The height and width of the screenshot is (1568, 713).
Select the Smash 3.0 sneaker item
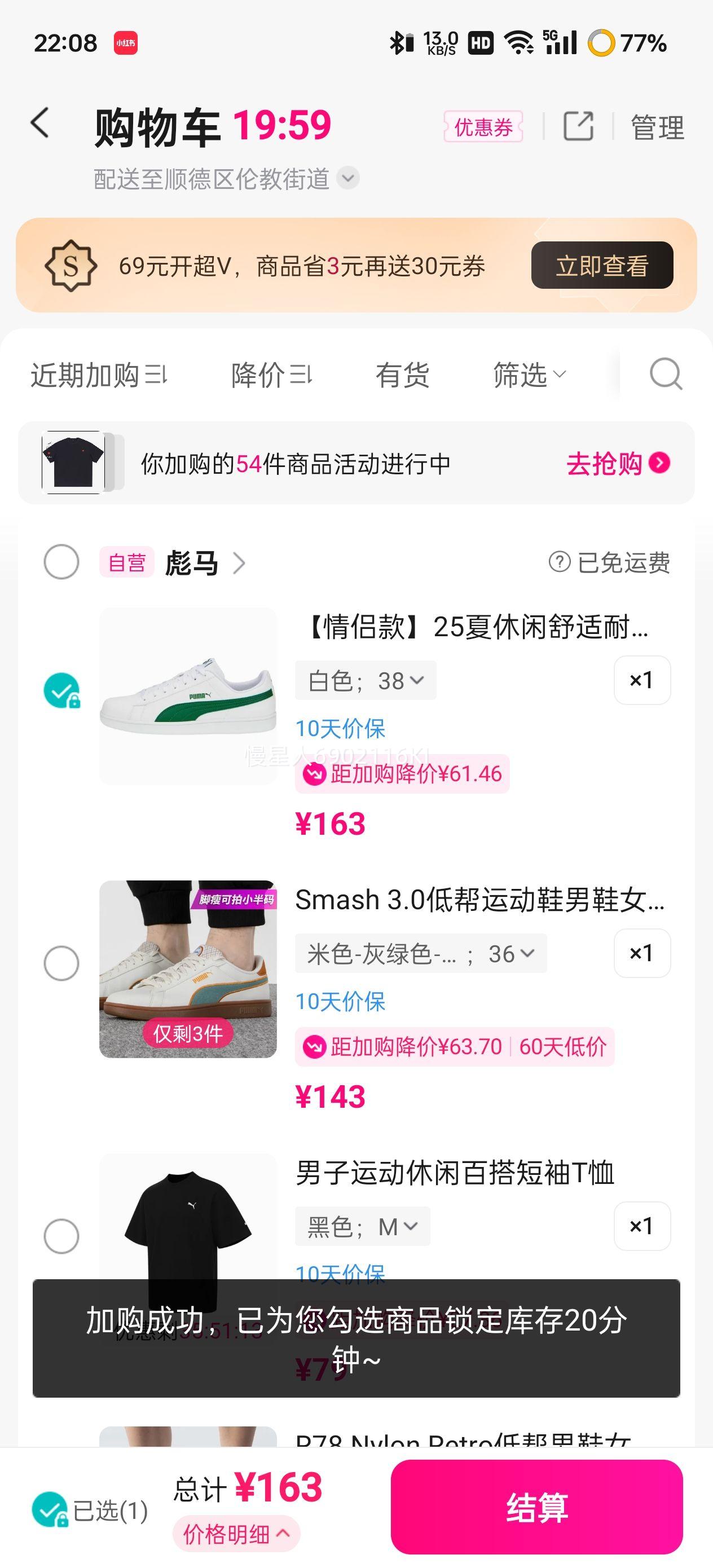(x=61, y=963)
